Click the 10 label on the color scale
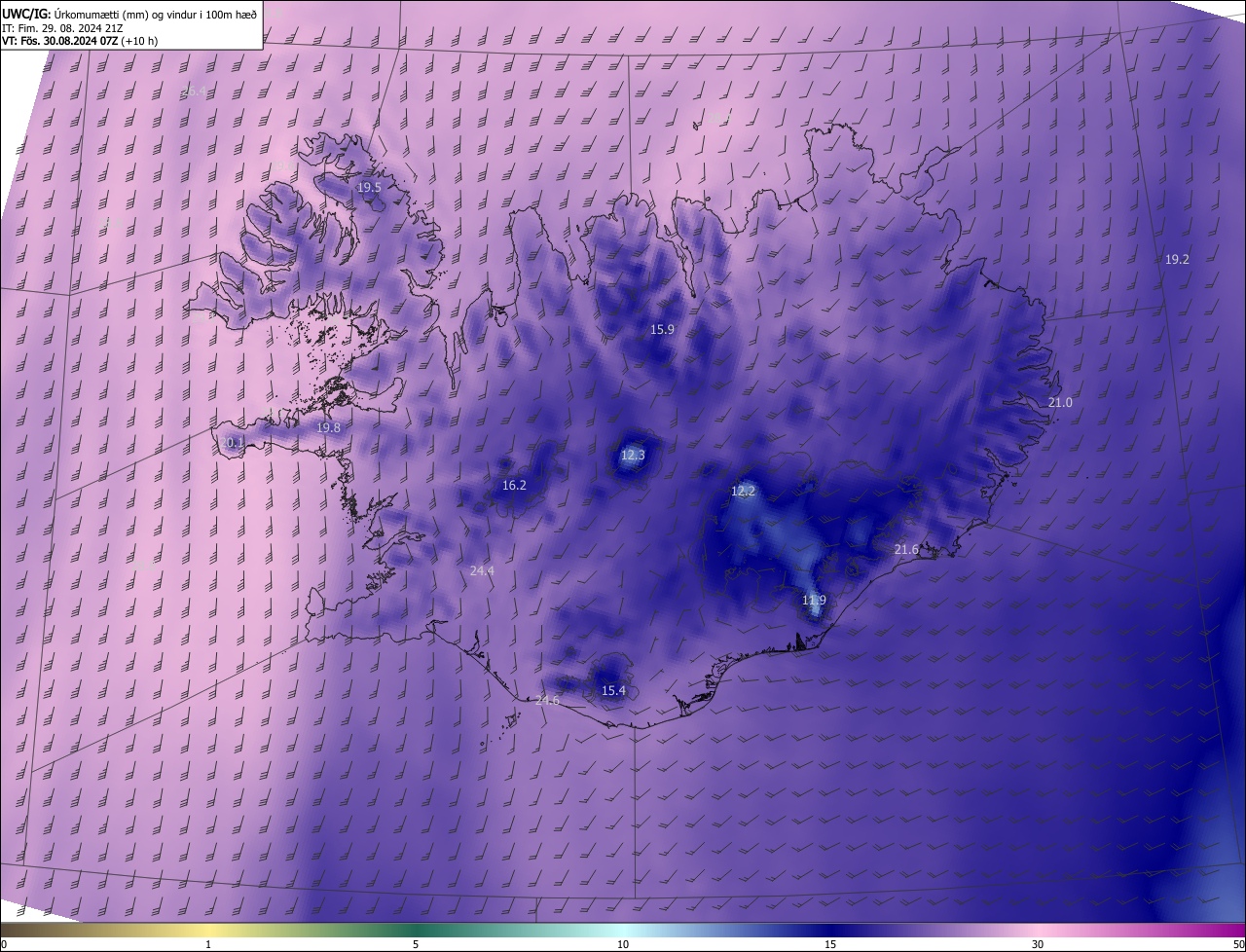This screenshot has width=1246, height=952. (623, 944)
